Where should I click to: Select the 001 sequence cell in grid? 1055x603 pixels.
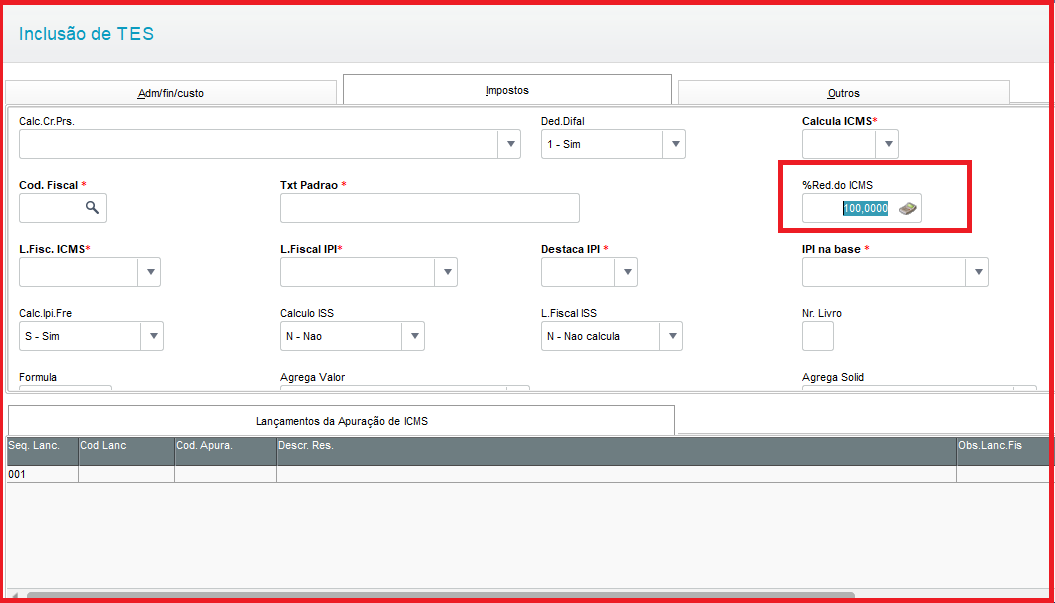coord(43,474)
